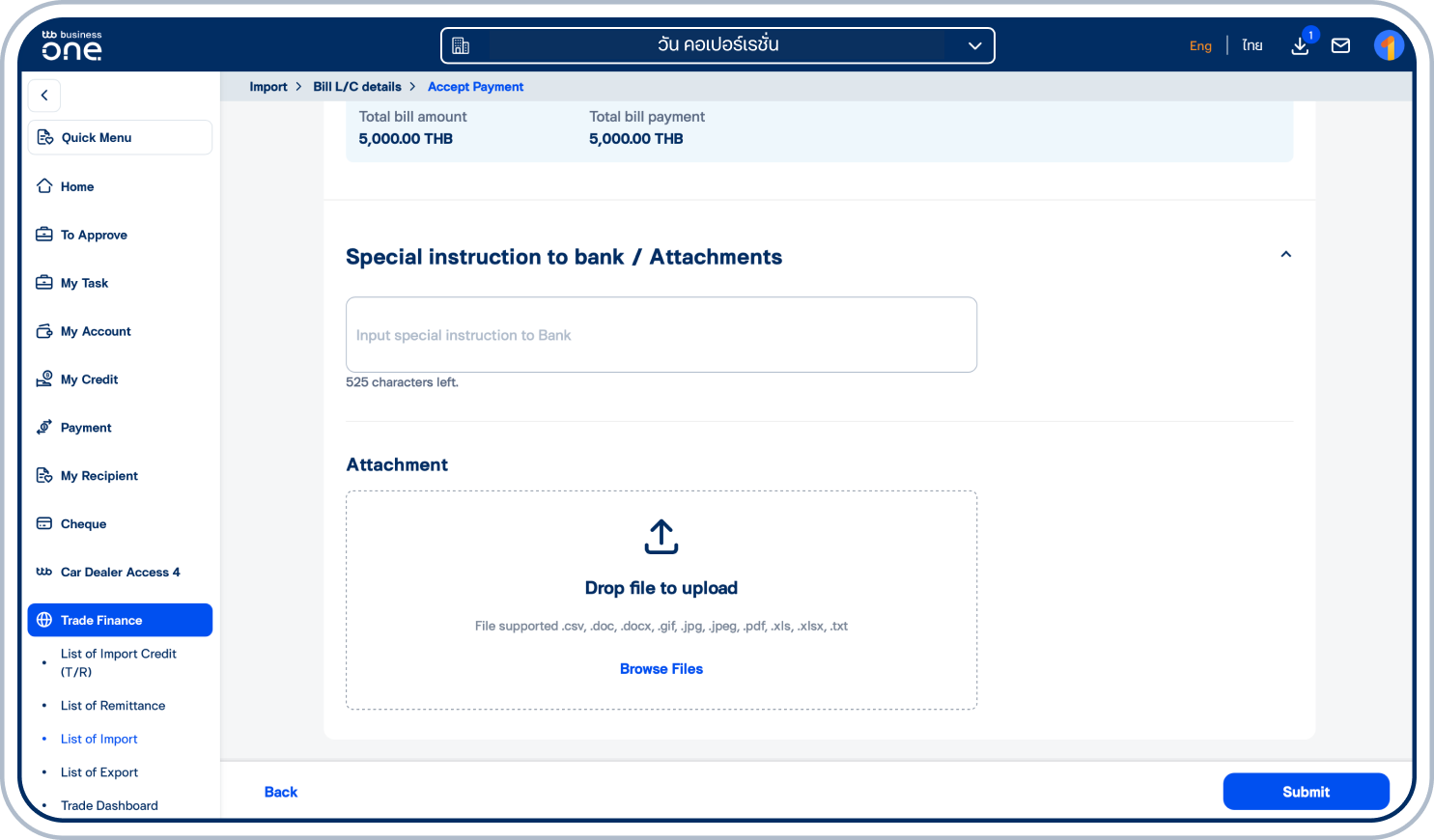Viewport: 1434px width, 840px height.
Task: Open My Task from the sidebar
Action: pyautogui.click(x=44, y=283)
